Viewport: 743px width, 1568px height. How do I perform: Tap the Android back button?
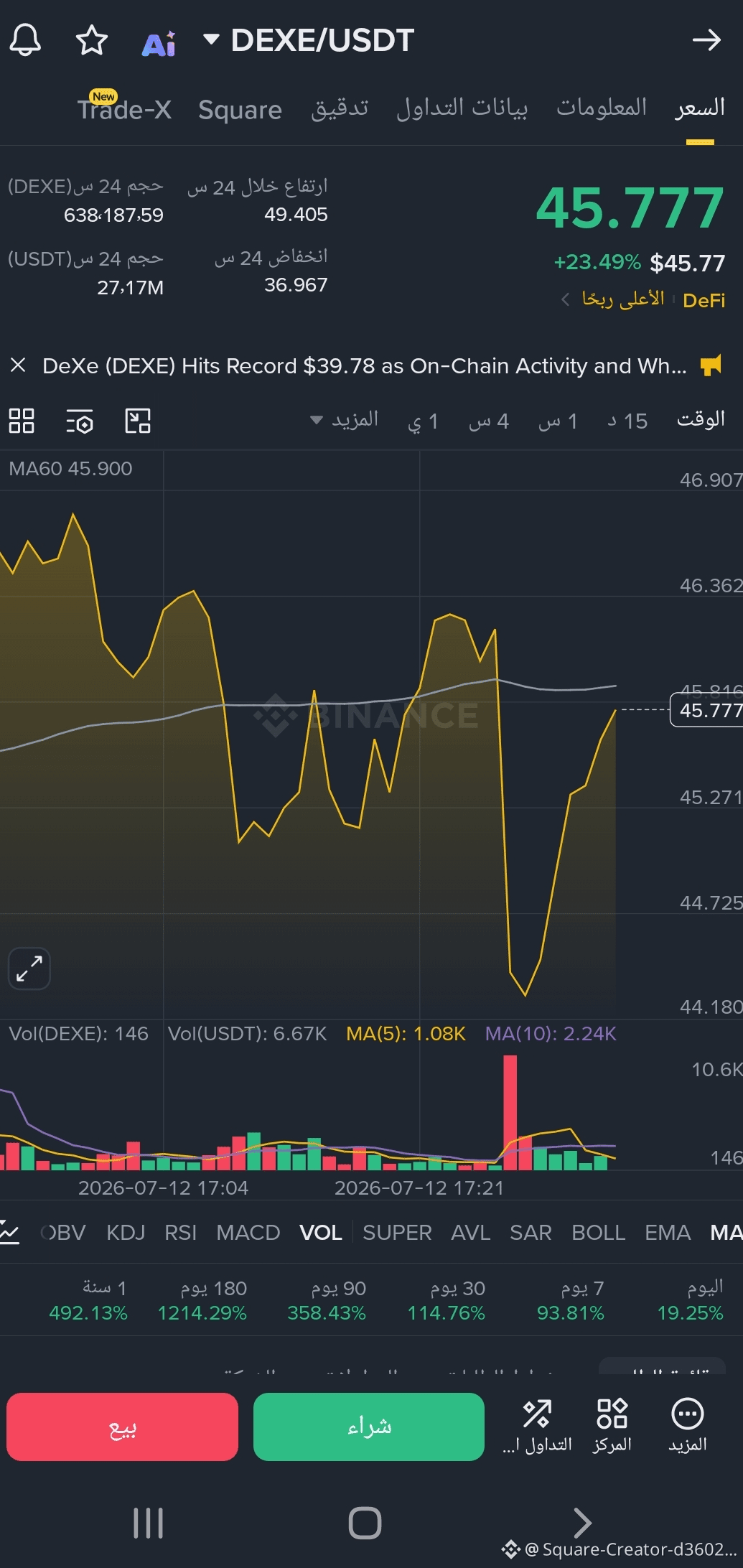tap(582, 1523)
